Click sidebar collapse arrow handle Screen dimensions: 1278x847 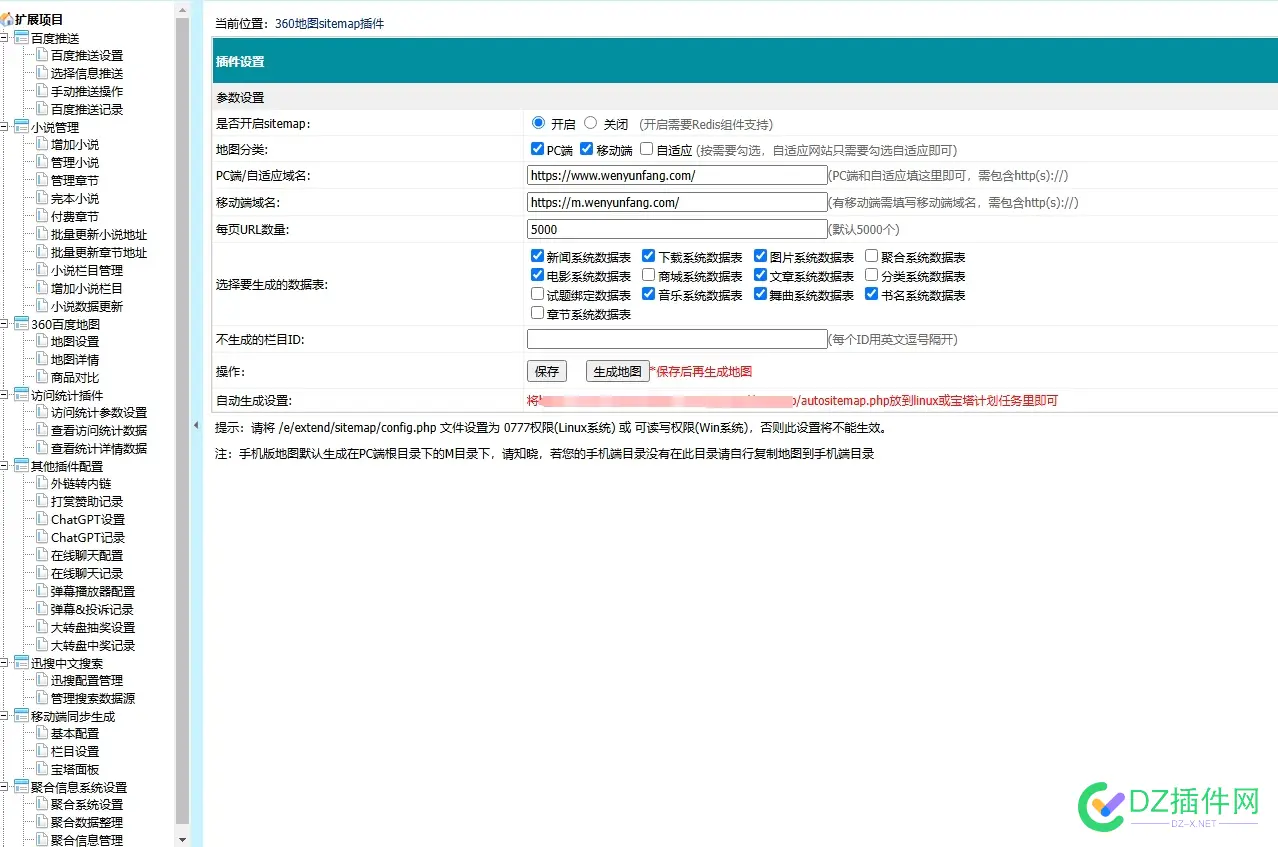tap(196, 425)
